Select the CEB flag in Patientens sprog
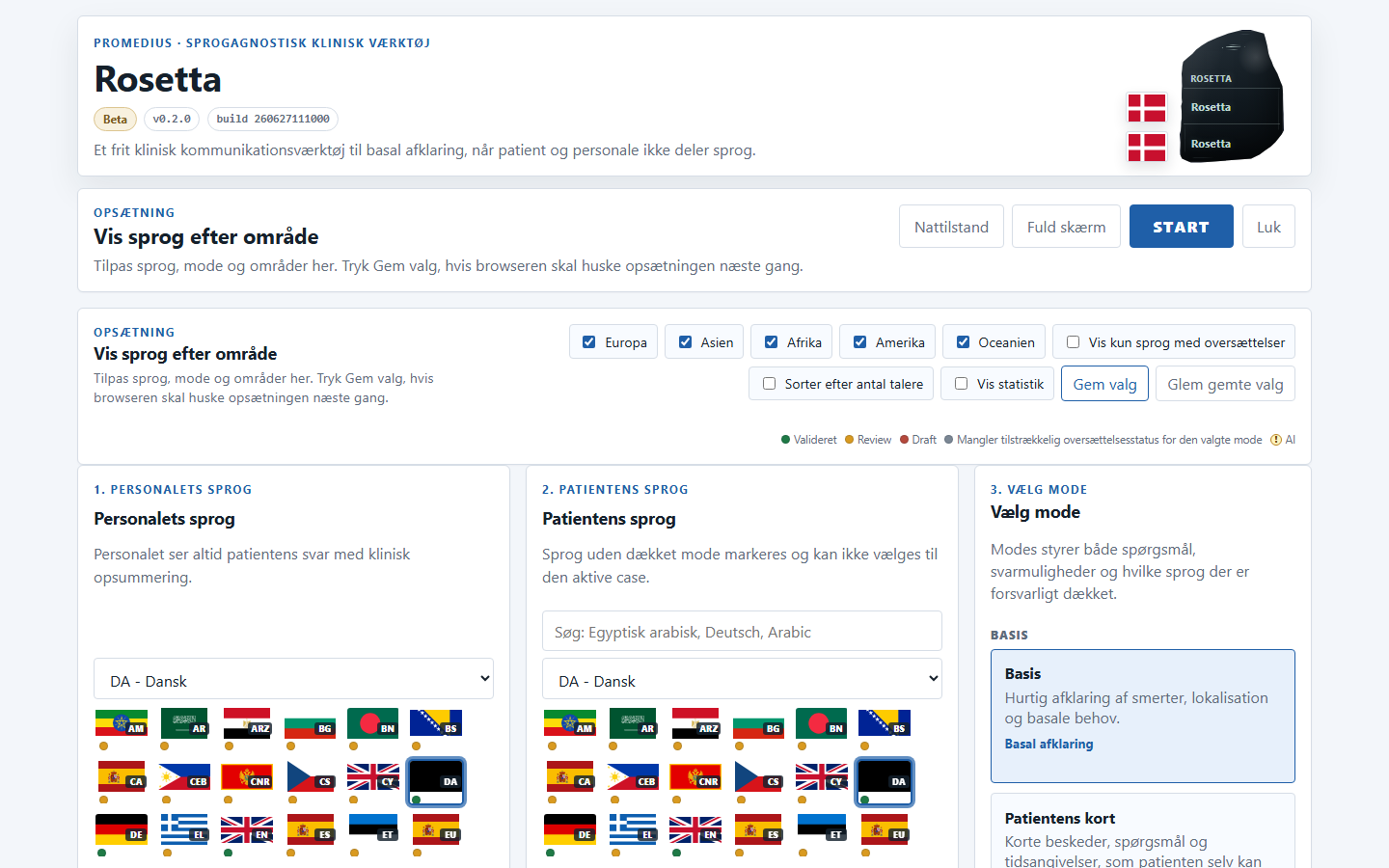This screenshot has height=868, width=1389. pyautogui.click(x=633, y=776)
